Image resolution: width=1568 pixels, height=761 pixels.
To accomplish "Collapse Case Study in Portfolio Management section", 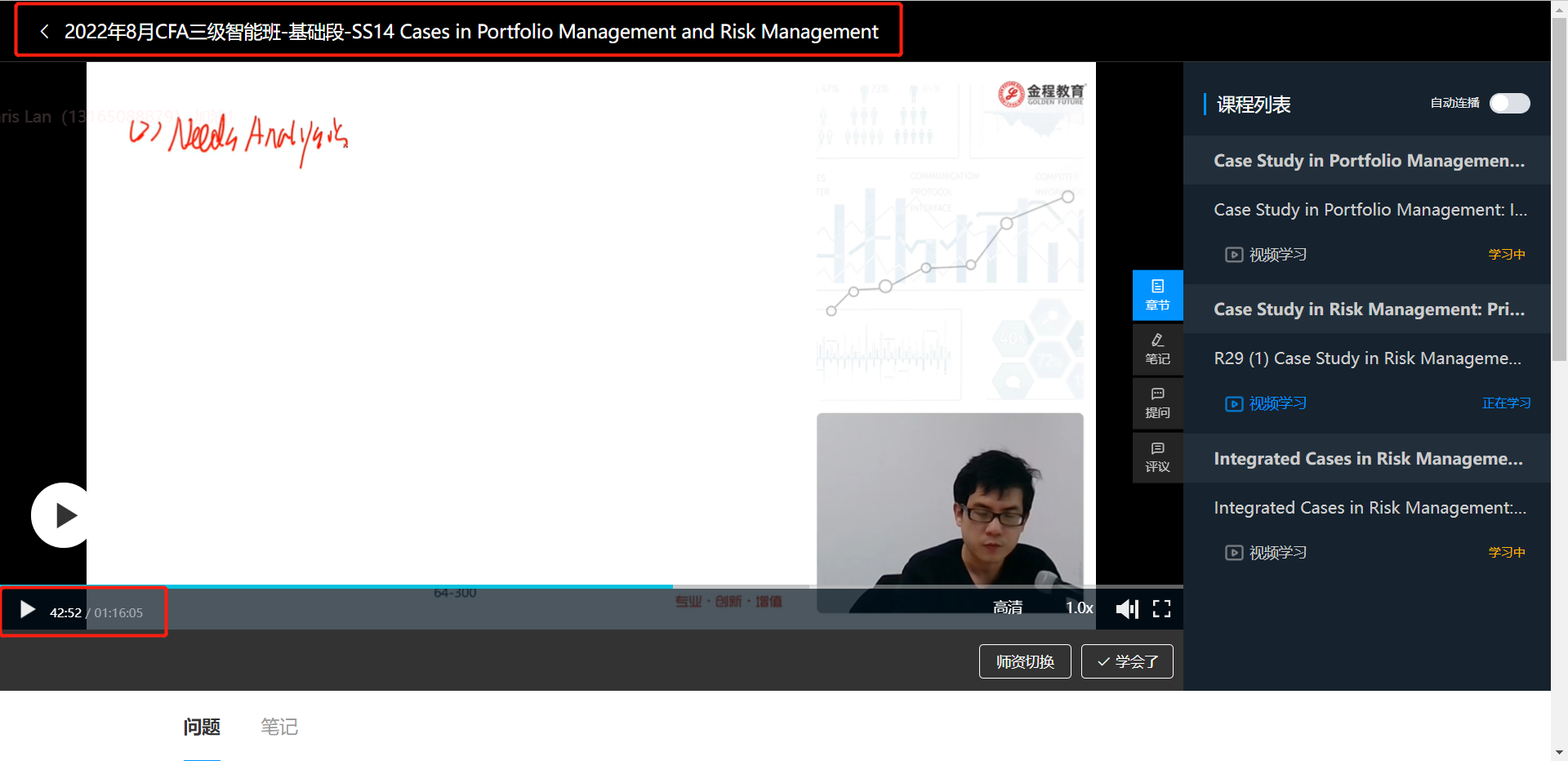I will click(x=1368, y=161).
